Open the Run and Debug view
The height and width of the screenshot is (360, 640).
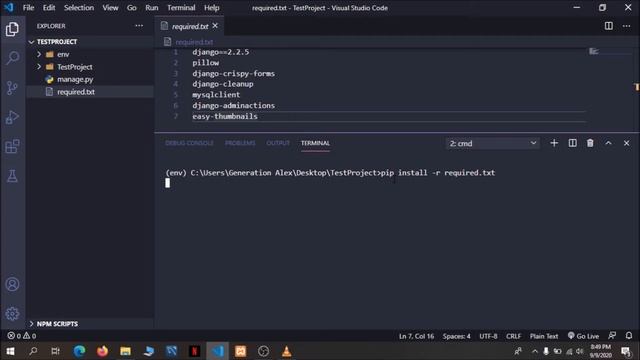[x=12, y=118]
